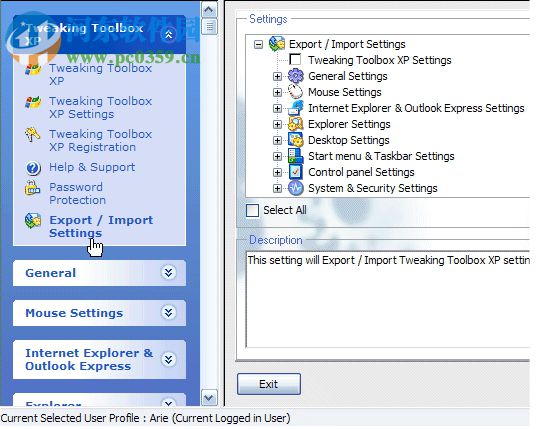This screenshot has height=429, width=536.
Task: Expand the System & Security Settings node
Action: click(277, 188)
